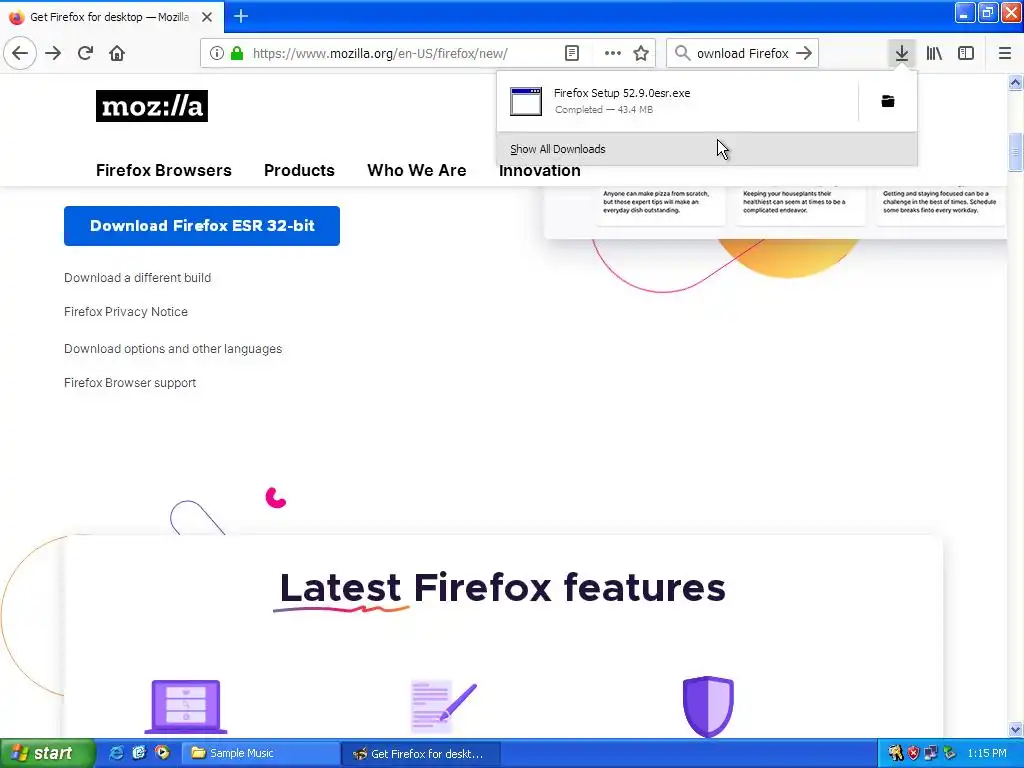Click Show All Downloads

(707, 149)
